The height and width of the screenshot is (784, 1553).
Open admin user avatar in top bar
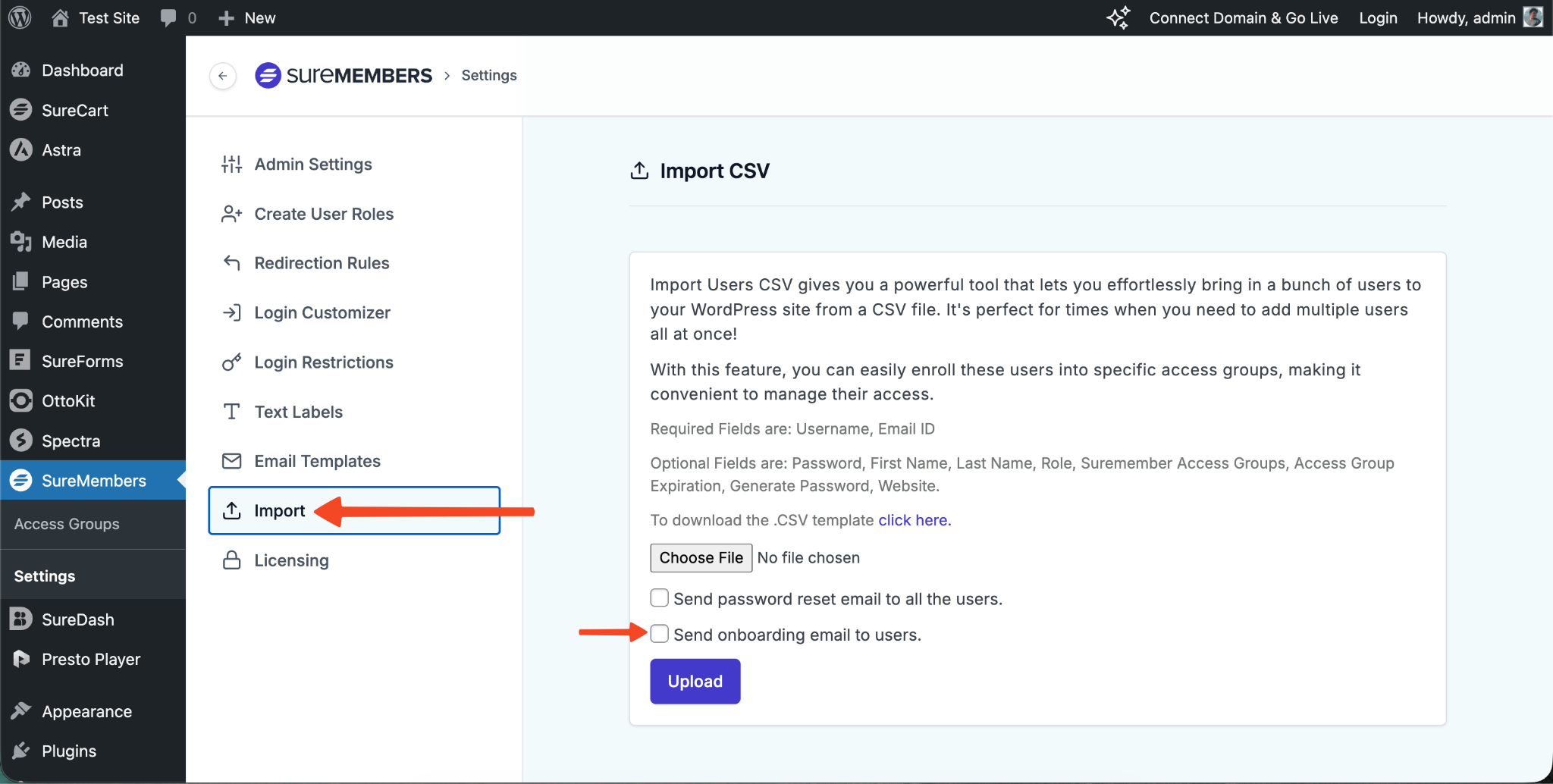[x=1533, y=17]
